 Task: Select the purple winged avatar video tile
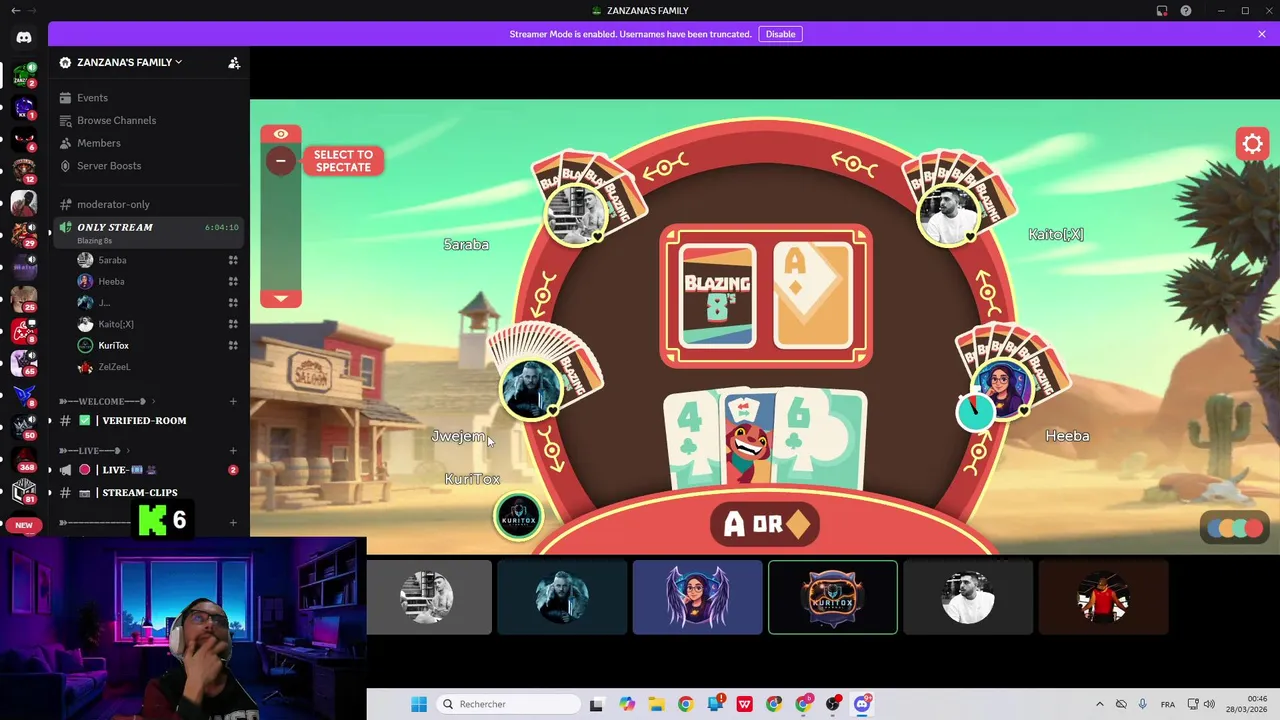coord(697,597)
